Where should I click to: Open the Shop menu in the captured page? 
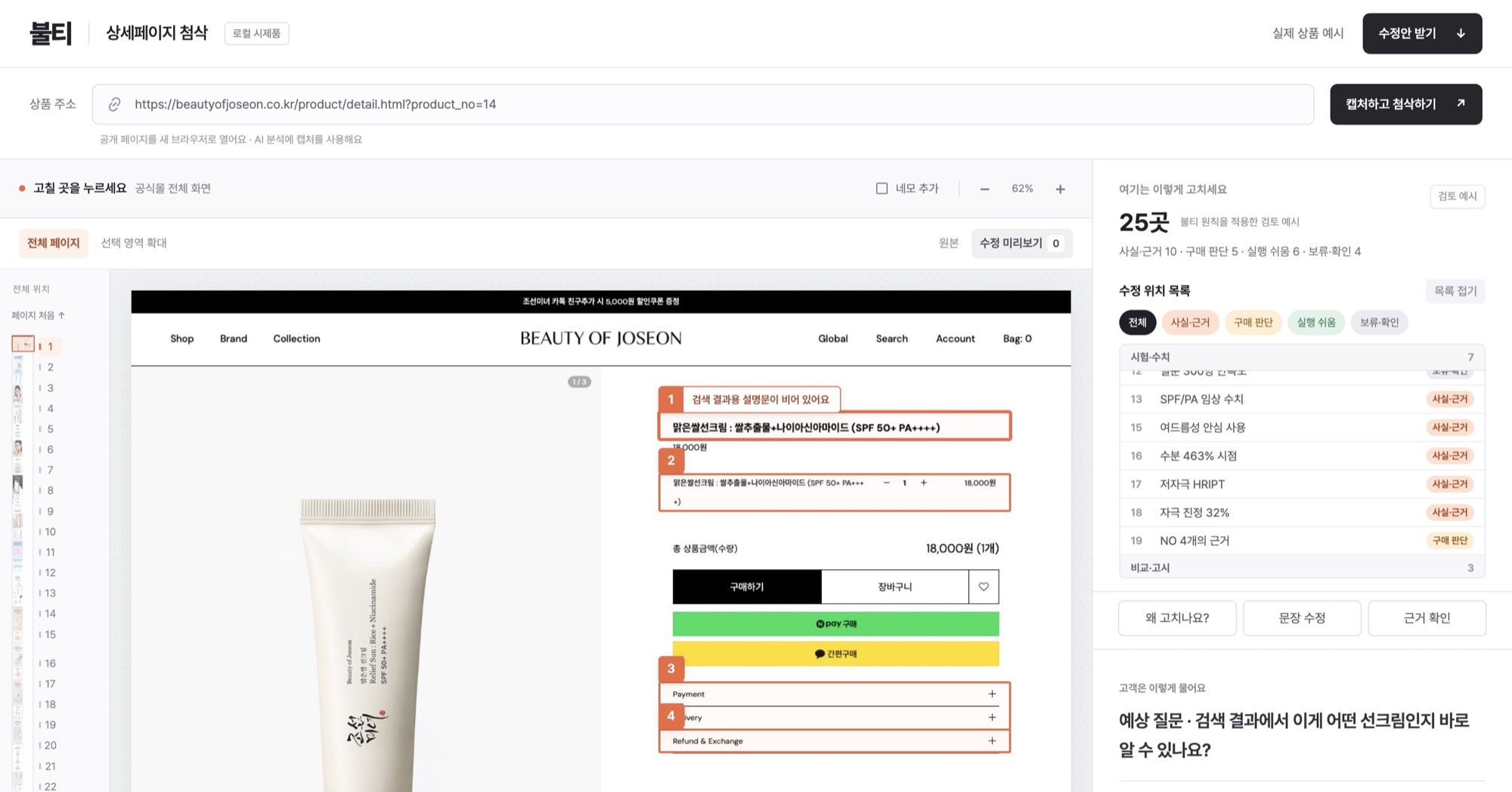[182, 339]
